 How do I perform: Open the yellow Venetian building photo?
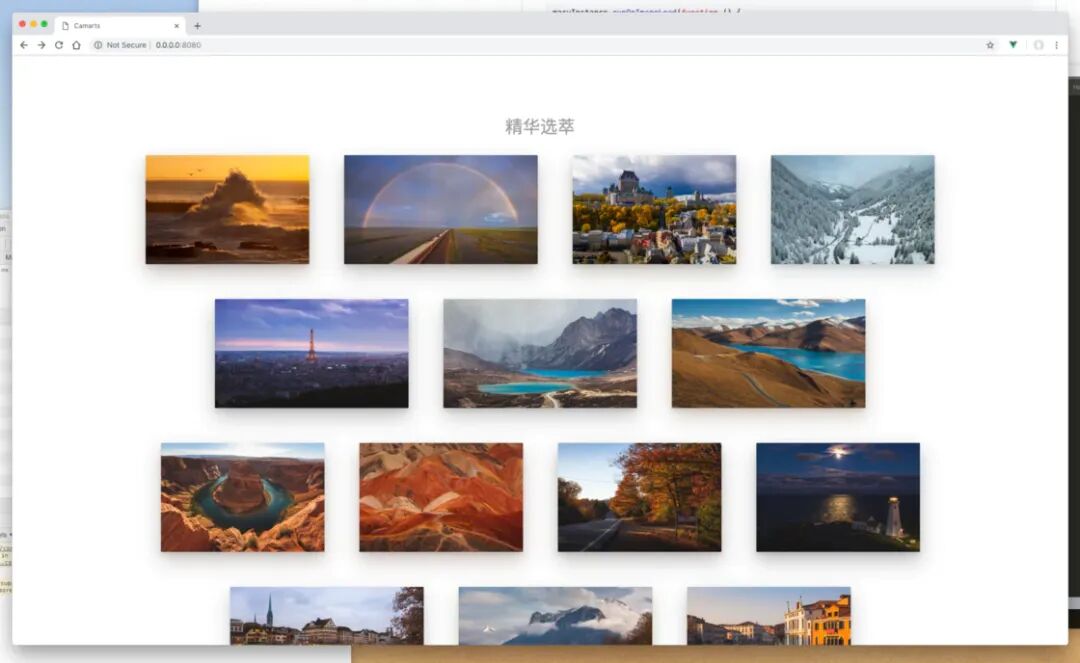tap(769, 615)
